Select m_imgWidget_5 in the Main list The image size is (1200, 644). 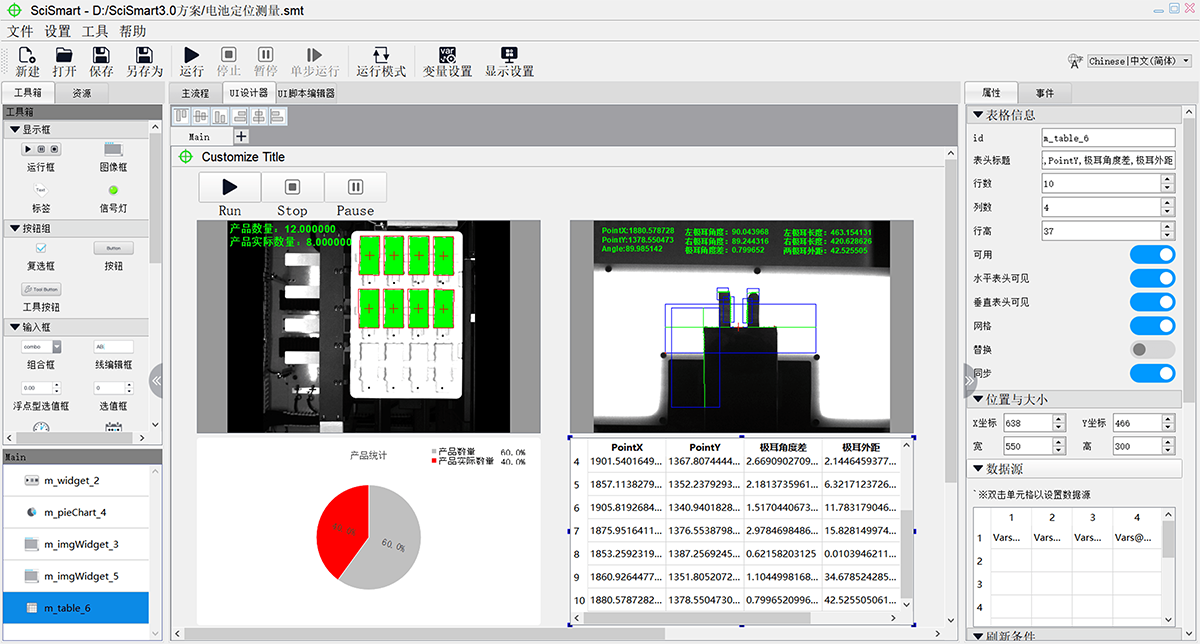click(76, 576)
